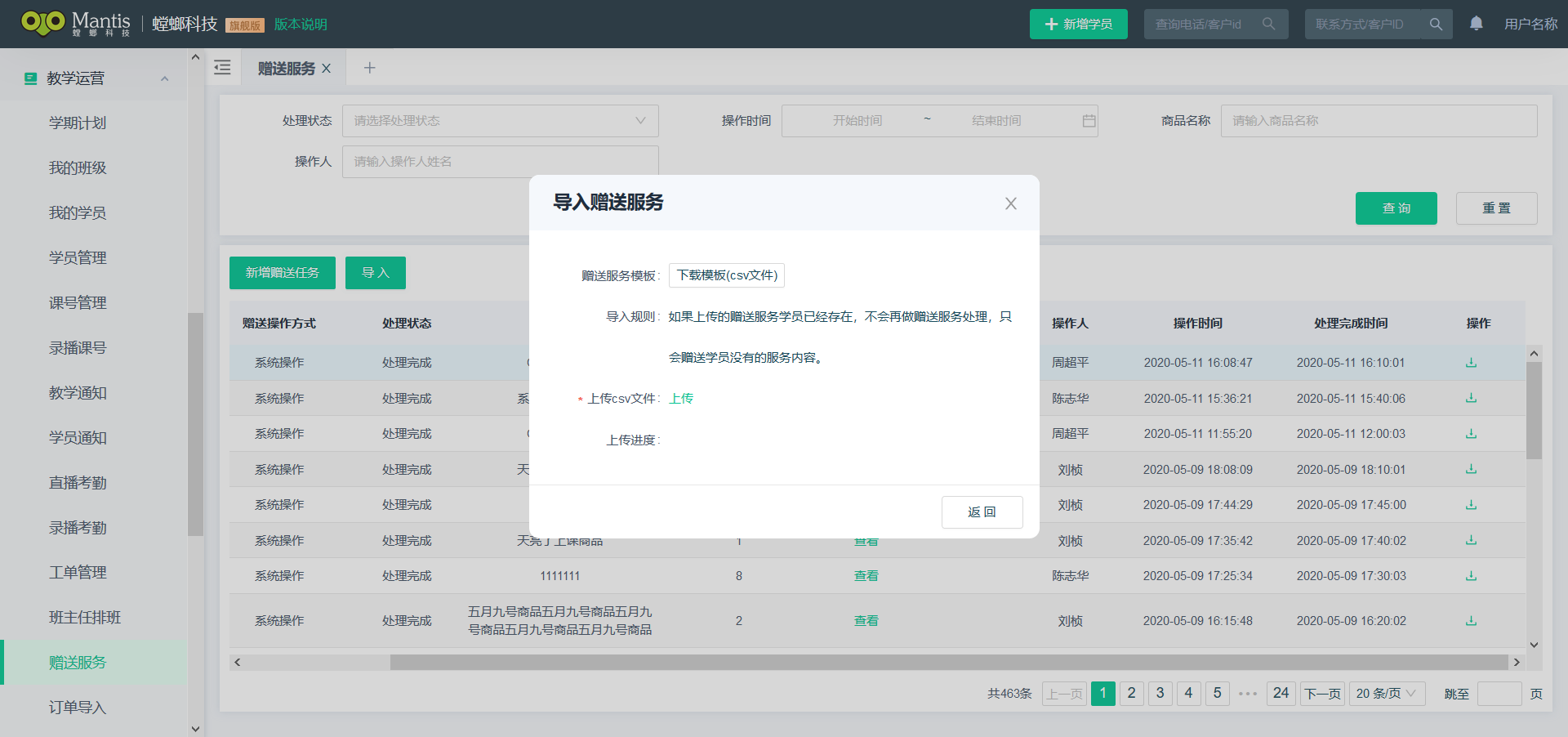
Task: Download row 2020-05-11 11:55:20 record
Action: coord(1471,434)
